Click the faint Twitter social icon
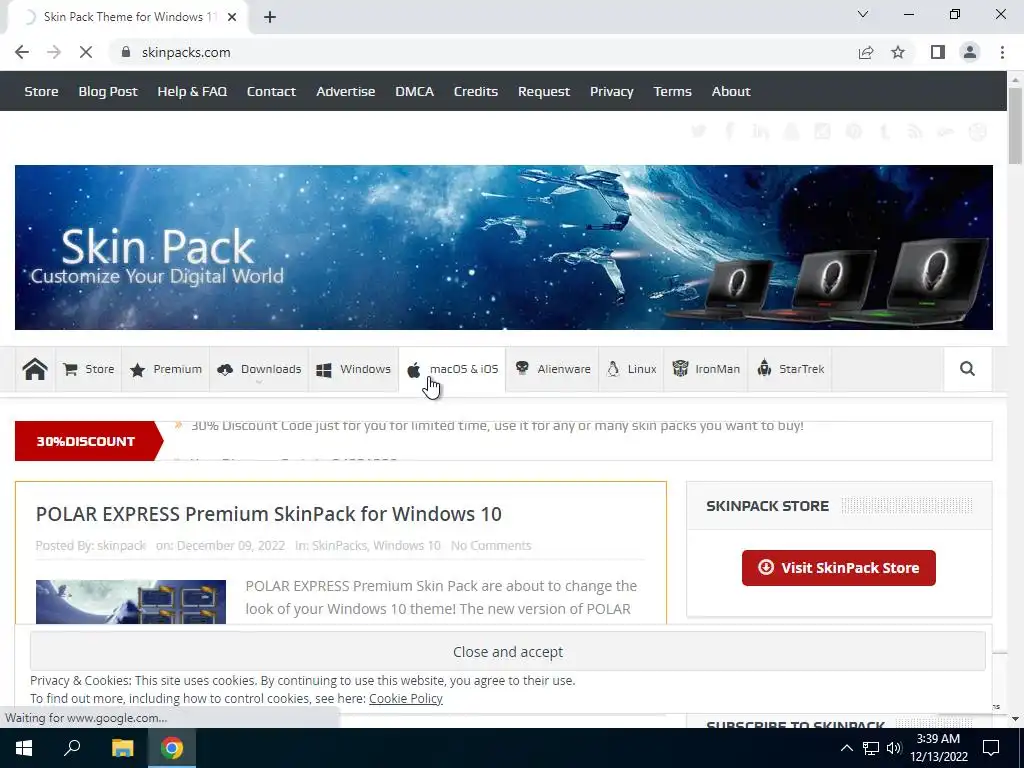The image size is (1024, 768). 699,131
